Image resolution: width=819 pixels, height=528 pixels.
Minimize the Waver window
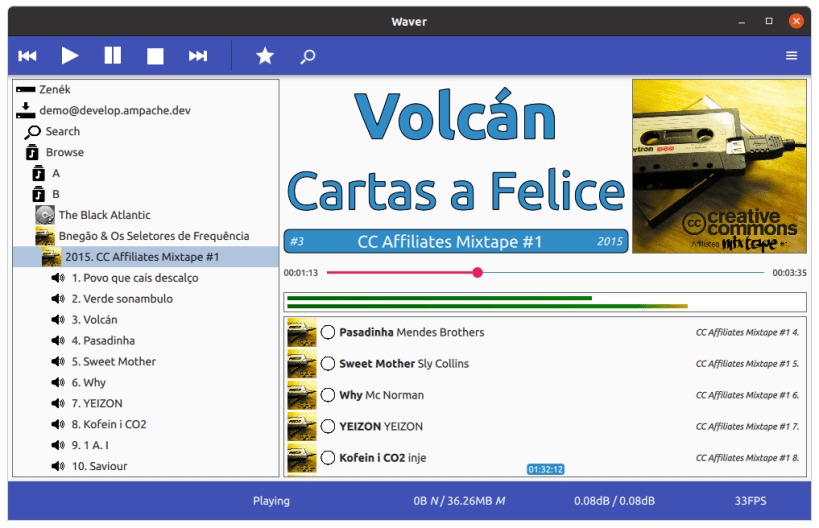coord(741,21)
